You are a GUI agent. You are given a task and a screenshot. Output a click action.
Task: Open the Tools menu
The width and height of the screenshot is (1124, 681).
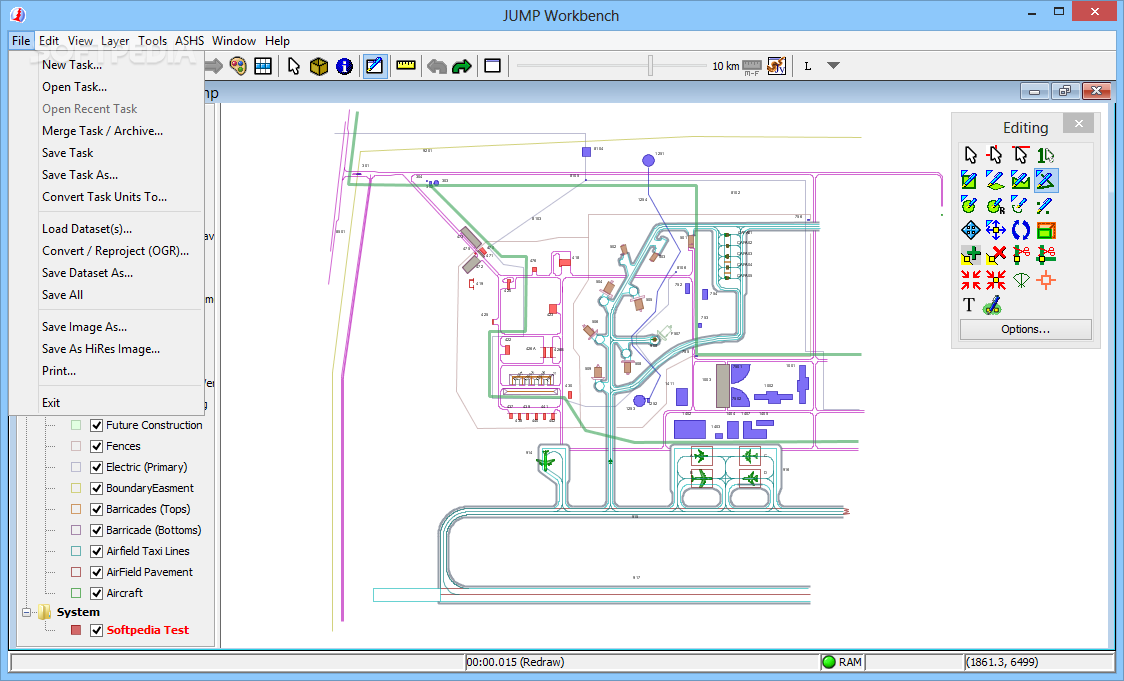[x=152, y=41]
